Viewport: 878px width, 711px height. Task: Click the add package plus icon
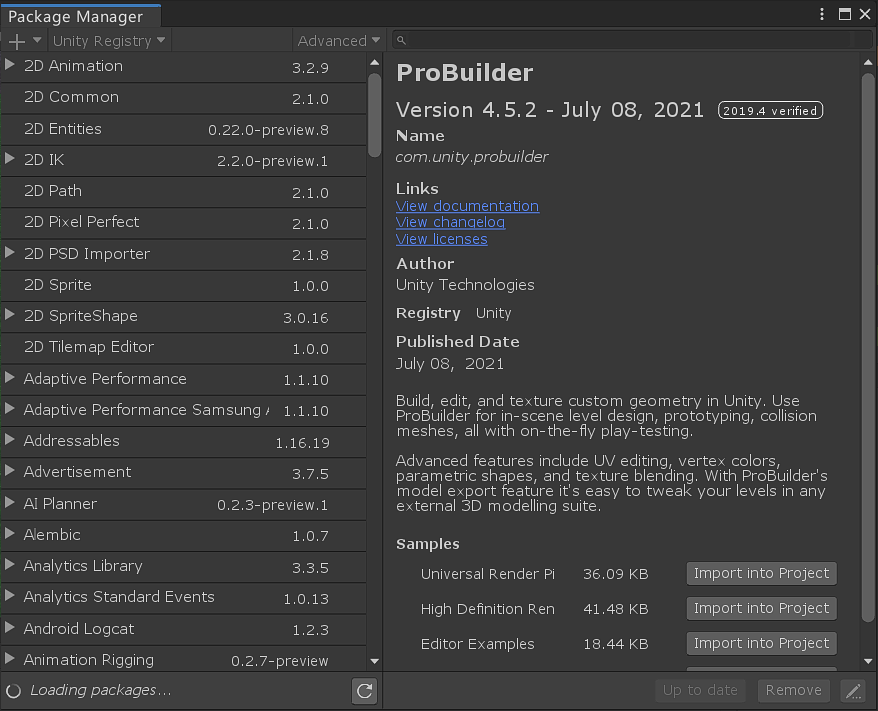[x=17, y=41]
